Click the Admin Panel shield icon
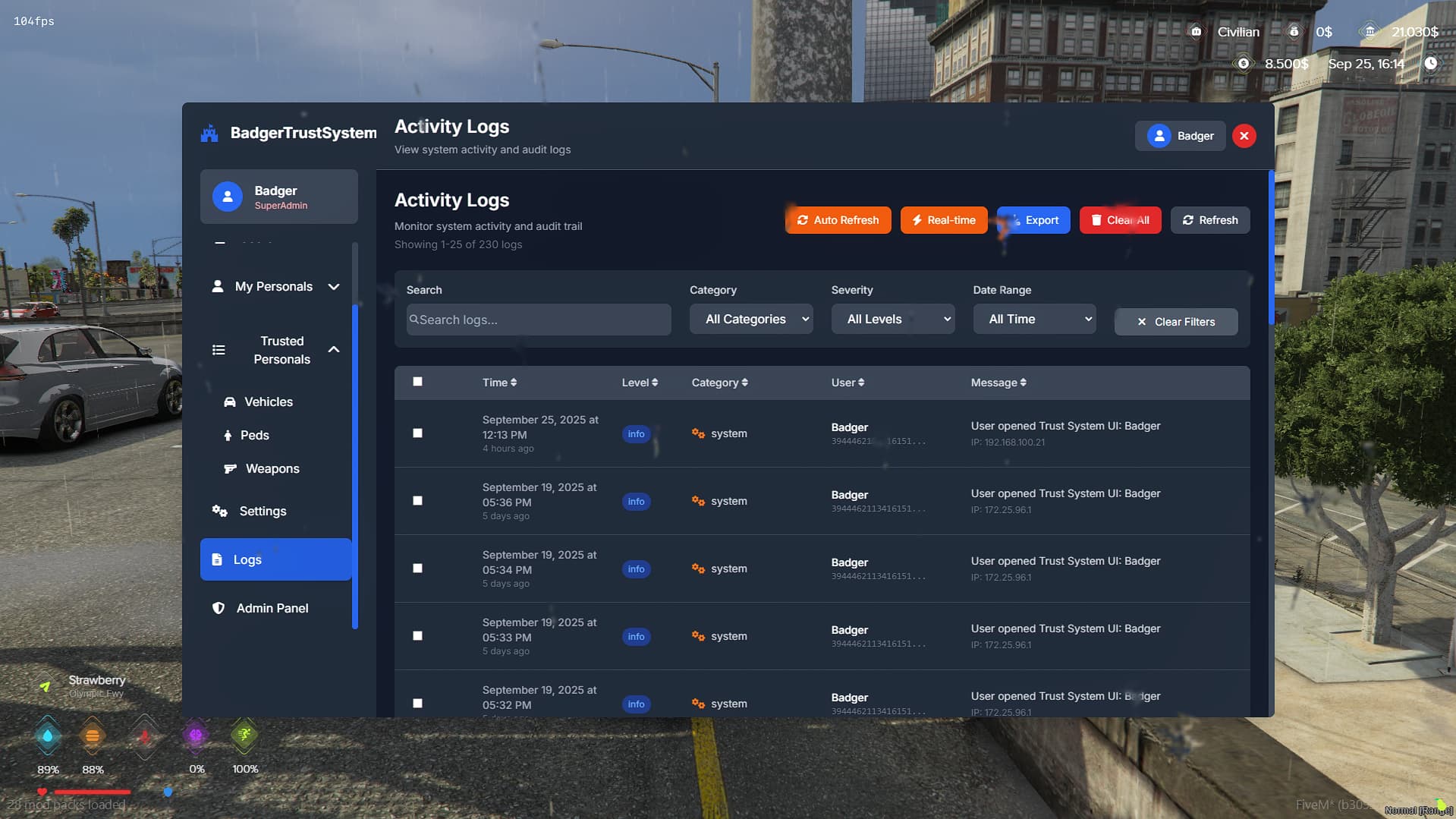 pos(219,608)
